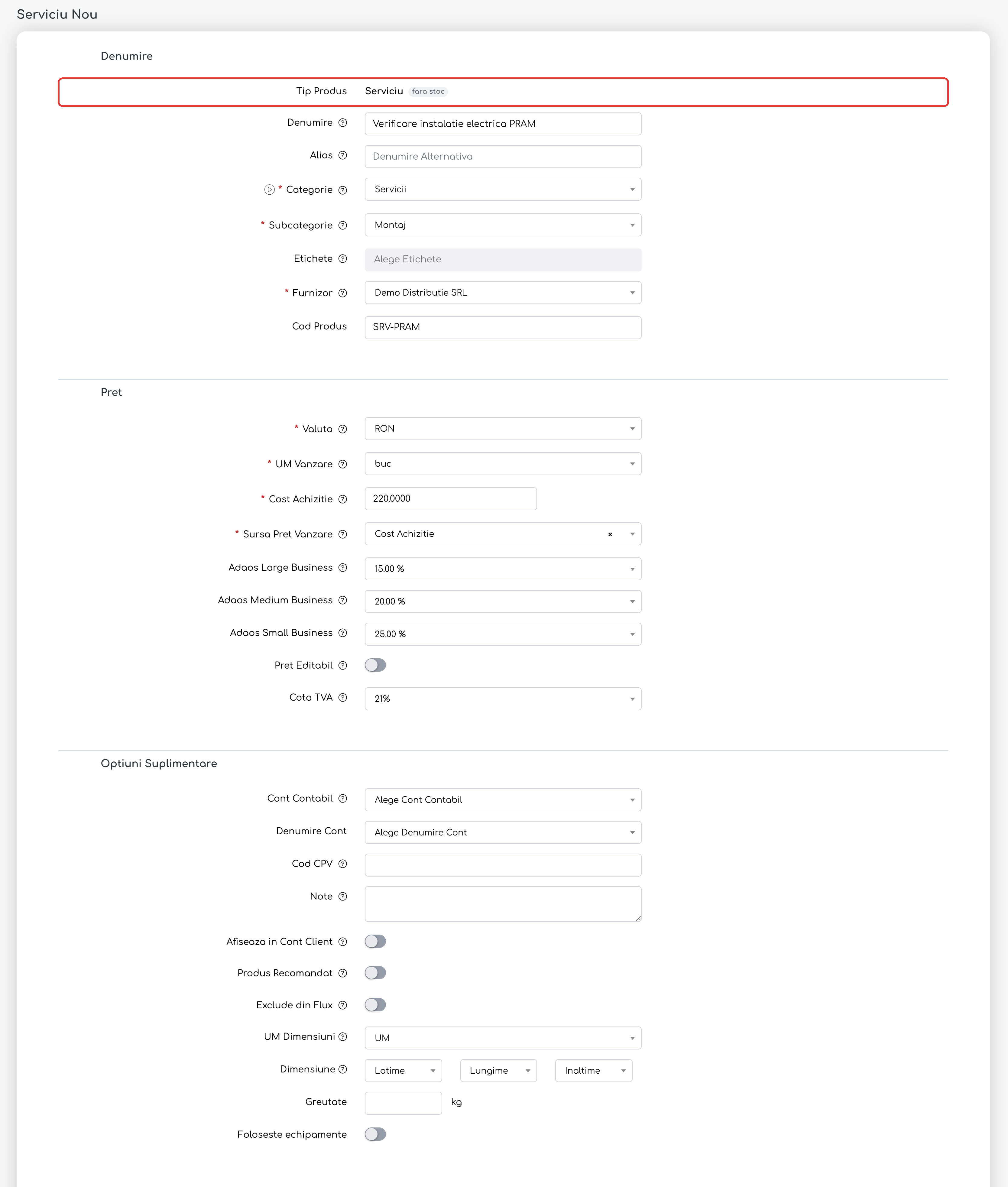1008x1187 pixels.
Task: Enable Afiseaza in Cont Client switch
Action: click(x=375, y=941)
